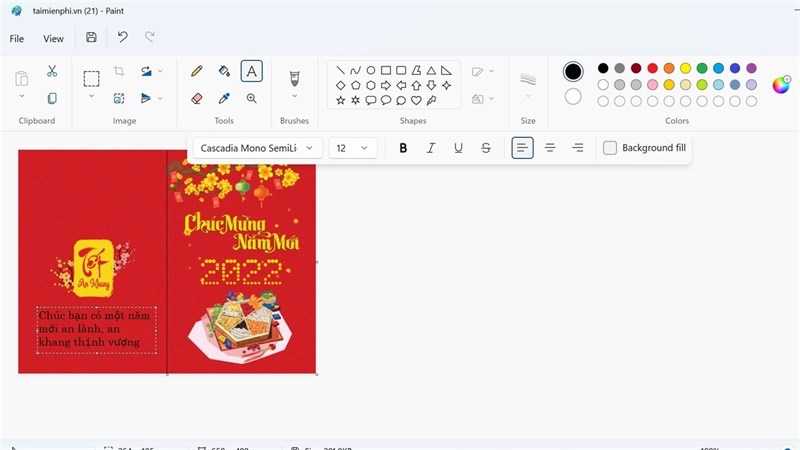Toggle Strikethrough text formatting

point(486,148)
